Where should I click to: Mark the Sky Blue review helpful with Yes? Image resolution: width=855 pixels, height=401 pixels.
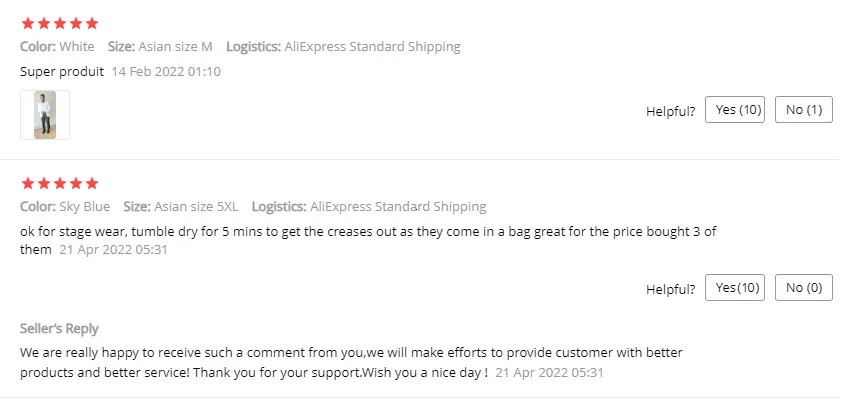[735, 288]
